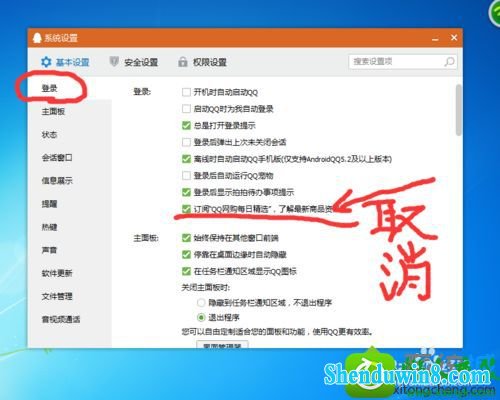Select 状态 in the sidebar
This screenshot has height=400, width=500.
point(49,135)
